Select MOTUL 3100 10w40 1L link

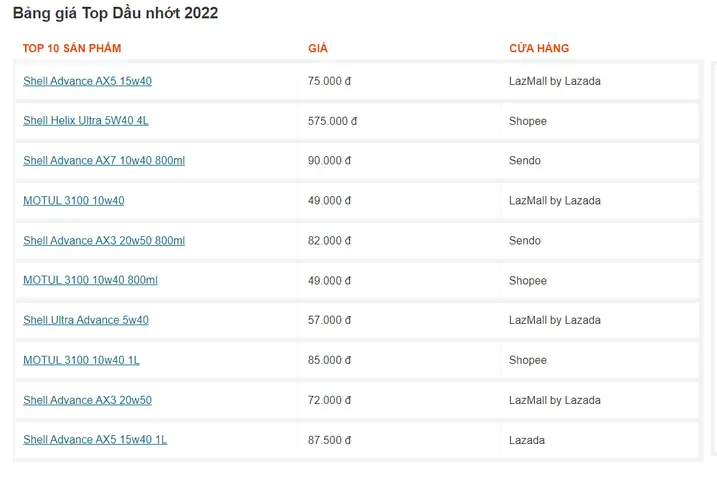pyautogui.click(x=81, y=360)
